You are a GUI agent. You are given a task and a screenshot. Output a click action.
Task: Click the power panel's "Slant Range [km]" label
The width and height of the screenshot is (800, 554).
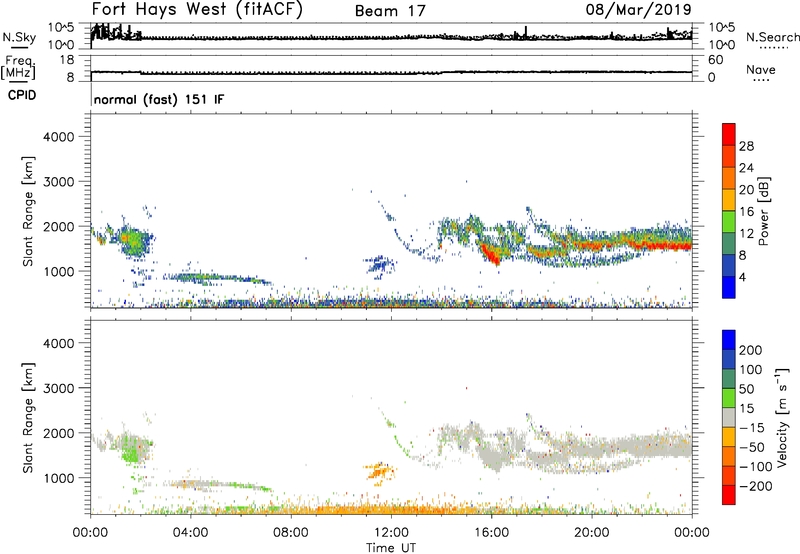[x=28, y=211]
